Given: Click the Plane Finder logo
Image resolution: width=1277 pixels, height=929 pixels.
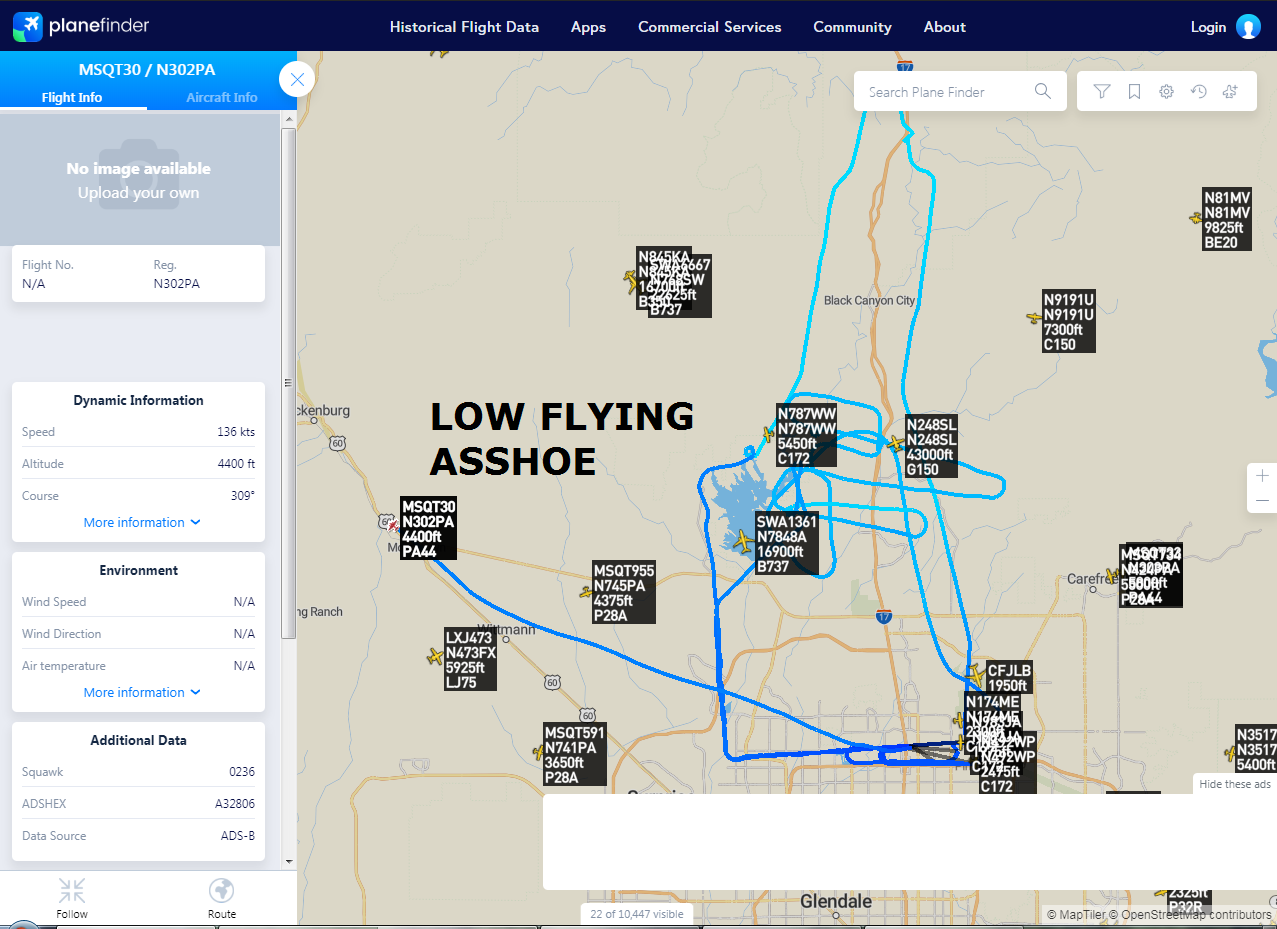Looking at the screenshot, I should 82,26.
